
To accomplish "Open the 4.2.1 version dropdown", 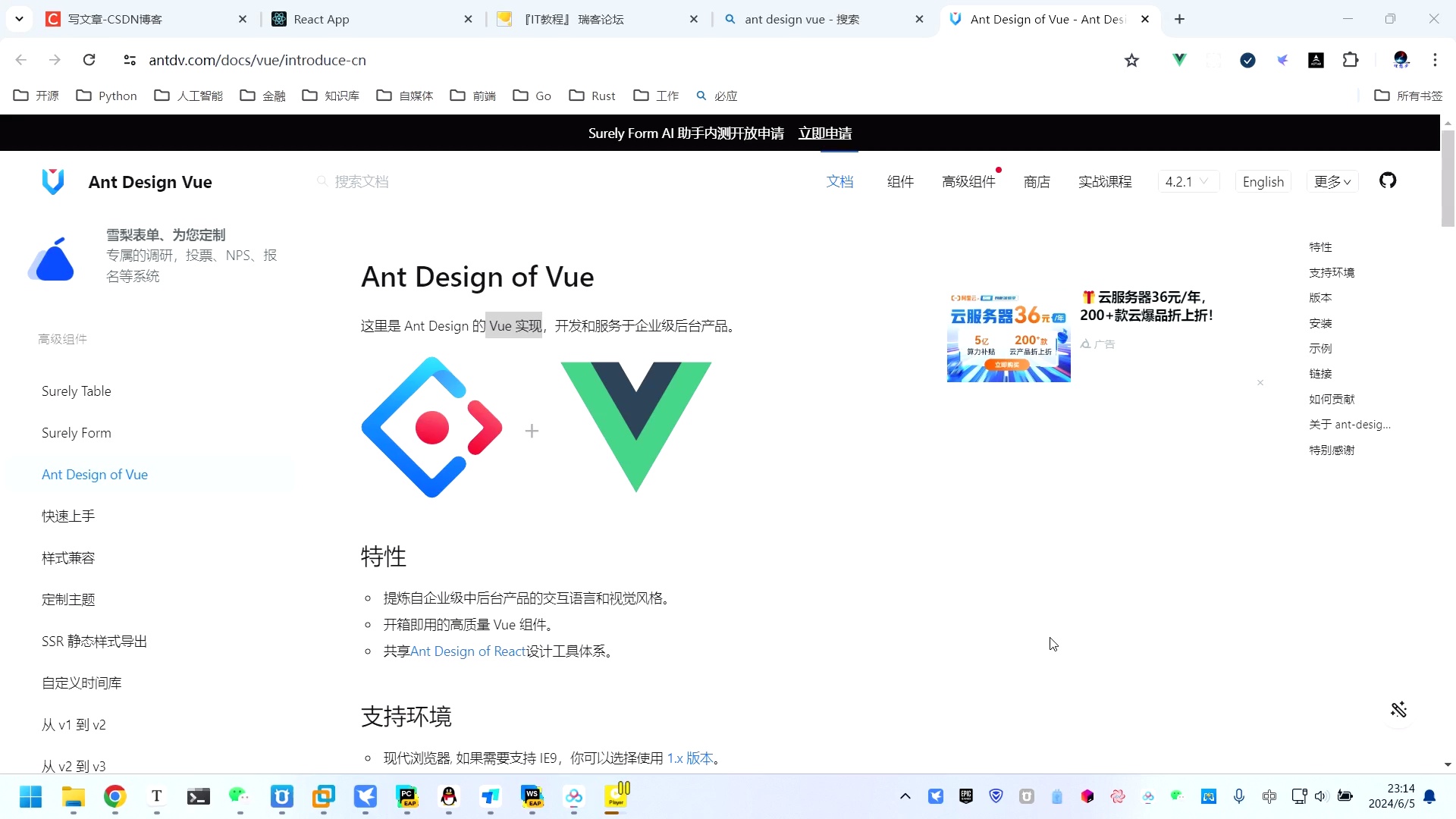I will [1188, 181].
